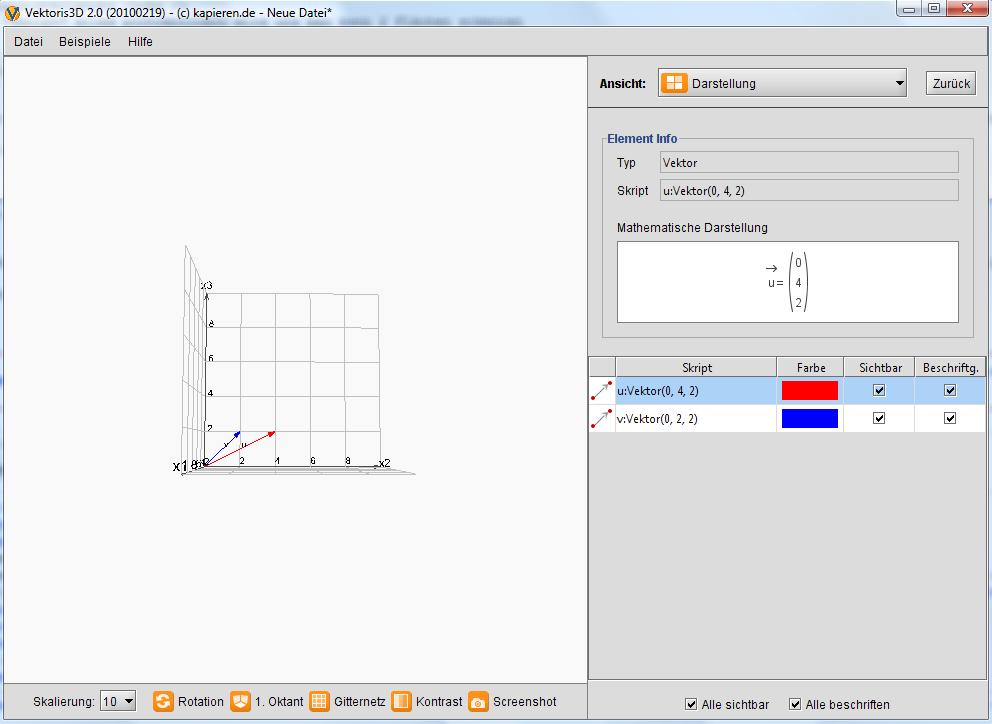Click the vector icon beside u:Vektor row
This screenshot has width=992, height=724.
[601, 391]
